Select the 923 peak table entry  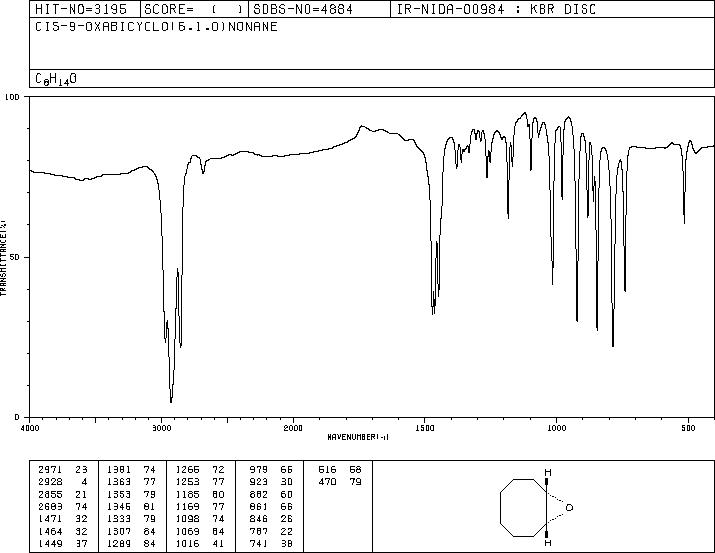tap(271, 482)
